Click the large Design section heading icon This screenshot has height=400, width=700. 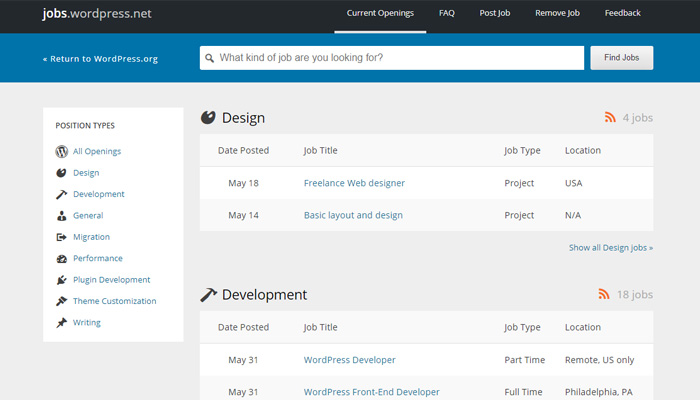point(208,117)
